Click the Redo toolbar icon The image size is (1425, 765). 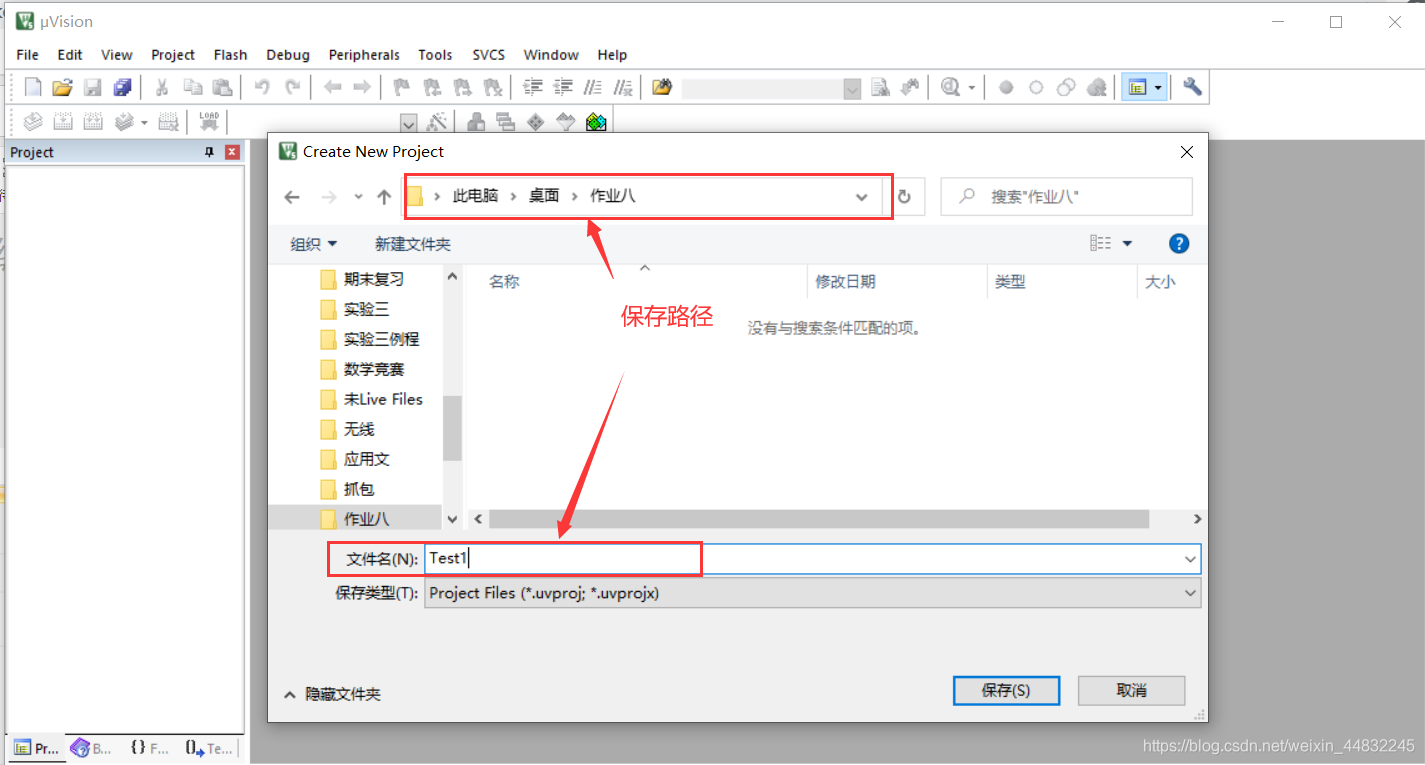click(x=292, y=87)
